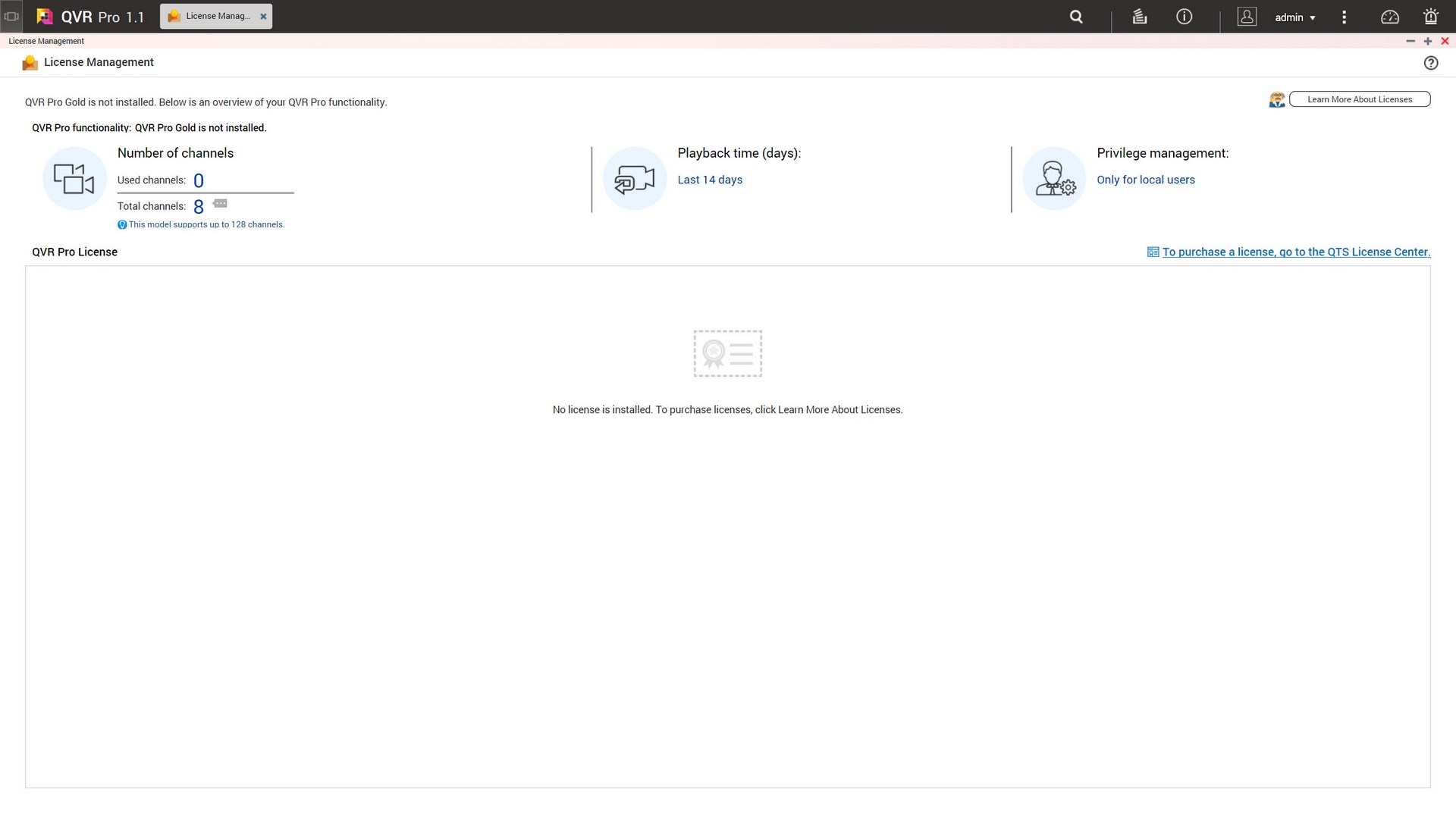The height and width of the screenshot is (814, 1456).
Task: Close the License Management window with red X
Action: point(1445,41)
